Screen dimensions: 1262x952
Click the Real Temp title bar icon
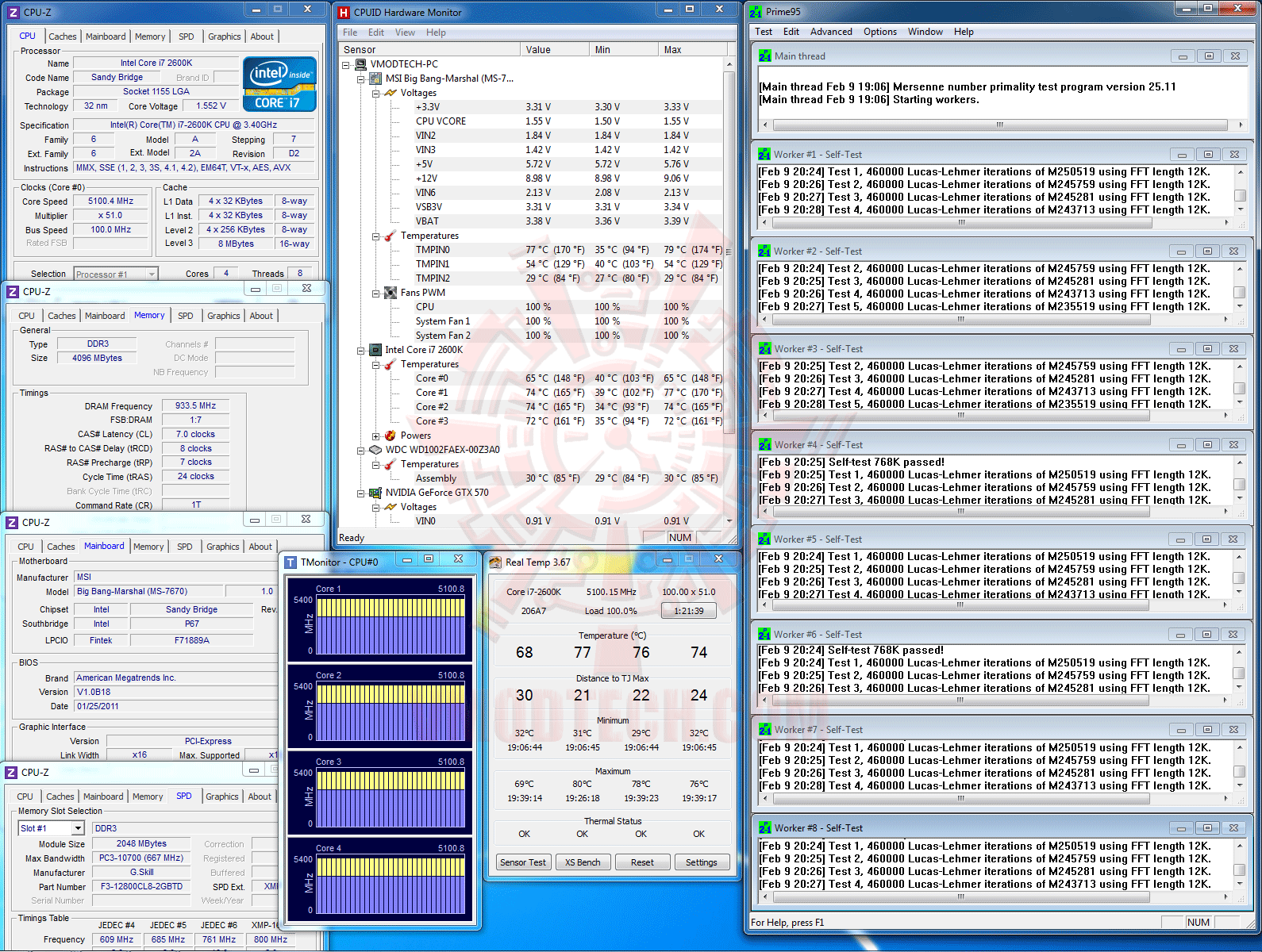click(x=495, y=562)
